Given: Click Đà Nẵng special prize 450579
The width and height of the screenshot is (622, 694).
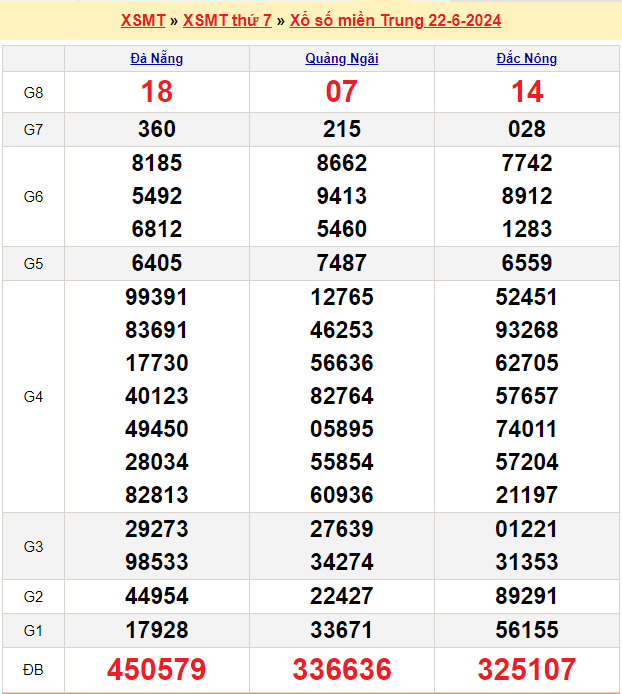Looking at the screenshot, I should (157, 669).
